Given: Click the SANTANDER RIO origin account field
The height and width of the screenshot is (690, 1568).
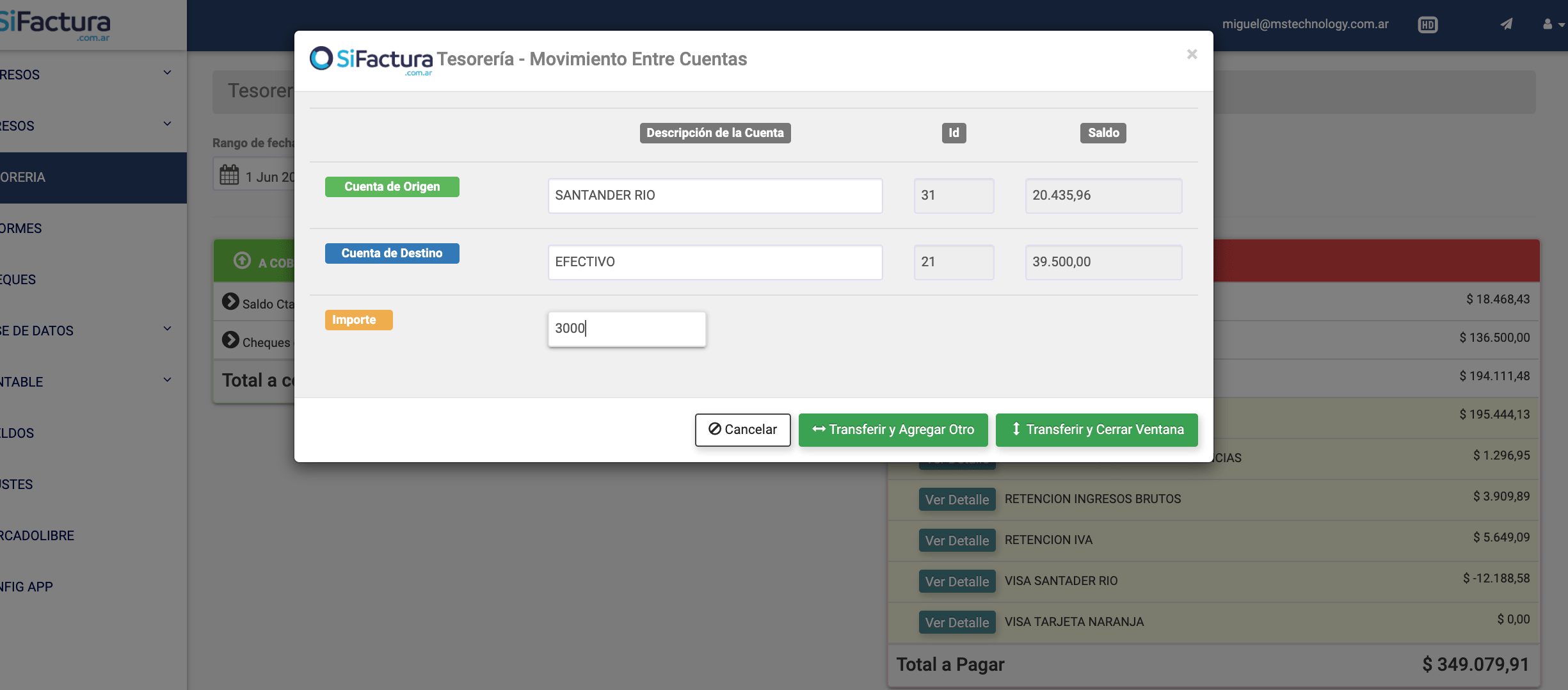Looking at the screenshot, I should tap(715, 196).
